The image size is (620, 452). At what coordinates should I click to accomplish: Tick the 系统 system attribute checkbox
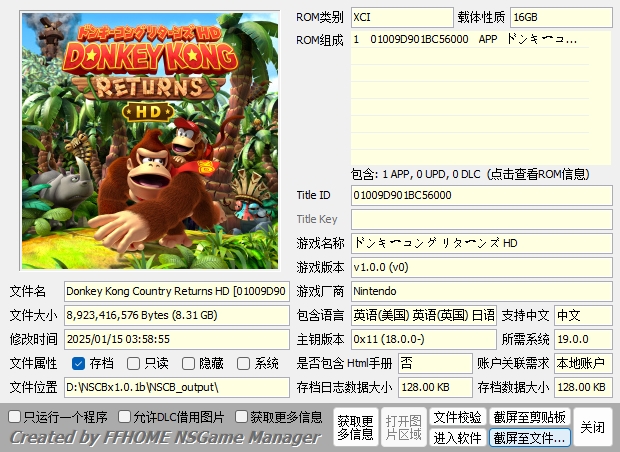244,363
